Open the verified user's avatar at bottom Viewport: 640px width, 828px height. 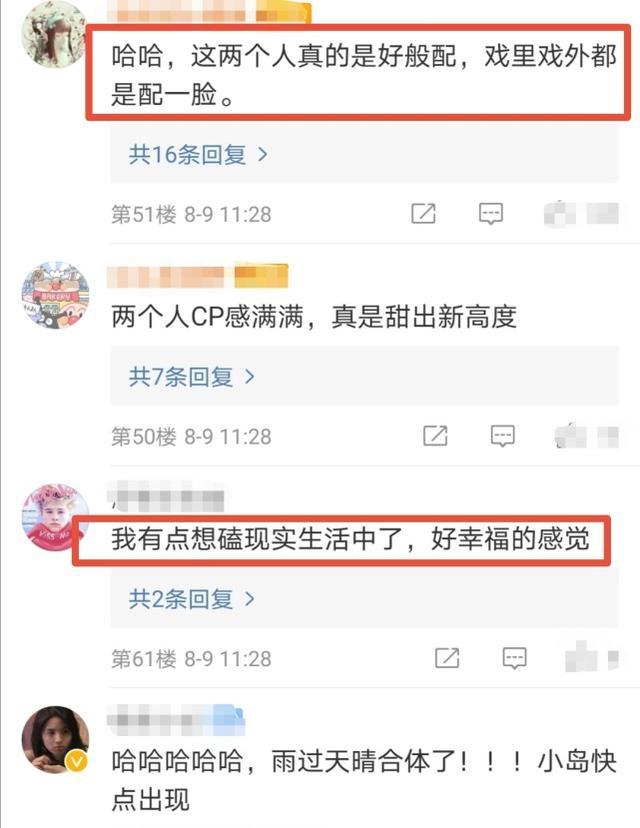(55, 739)
